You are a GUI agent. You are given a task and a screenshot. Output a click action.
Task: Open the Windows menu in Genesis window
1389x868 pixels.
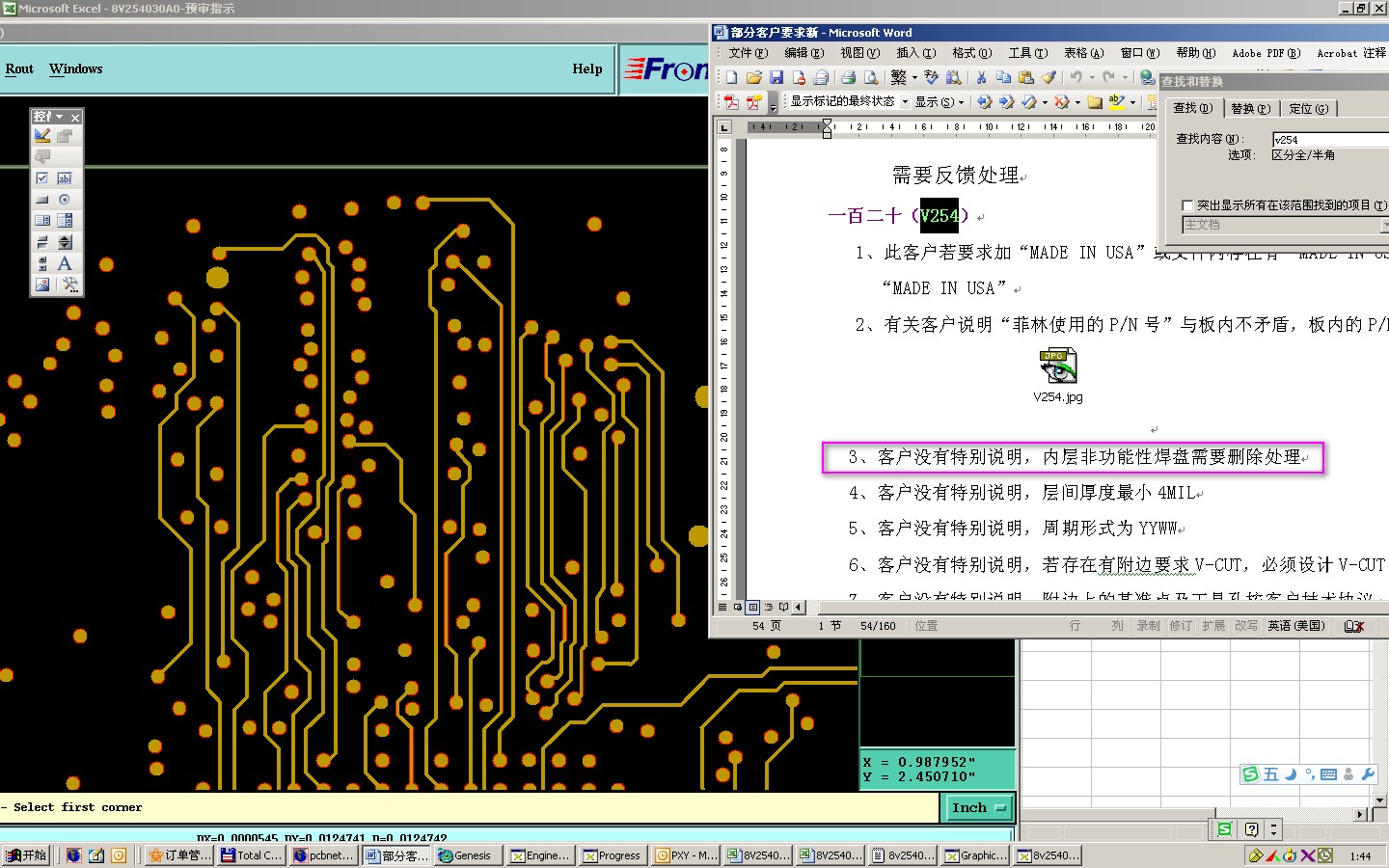(75, 69)
